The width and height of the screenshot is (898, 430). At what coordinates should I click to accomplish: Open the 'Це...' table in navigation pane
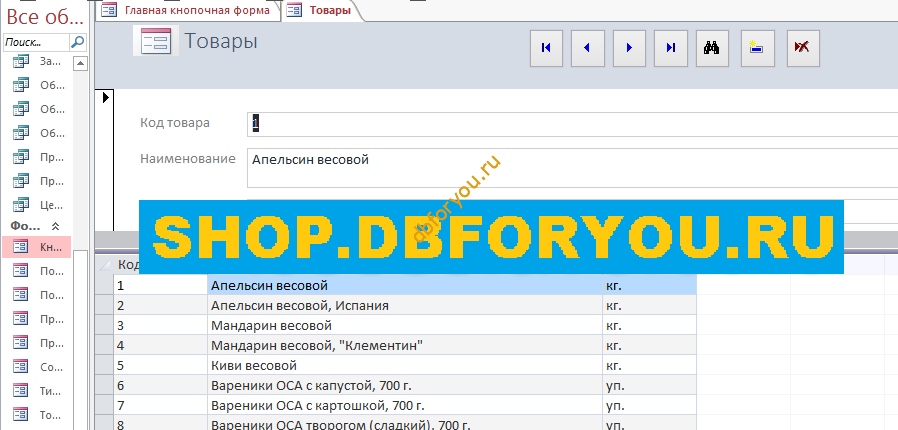click(x=38, y=204)
